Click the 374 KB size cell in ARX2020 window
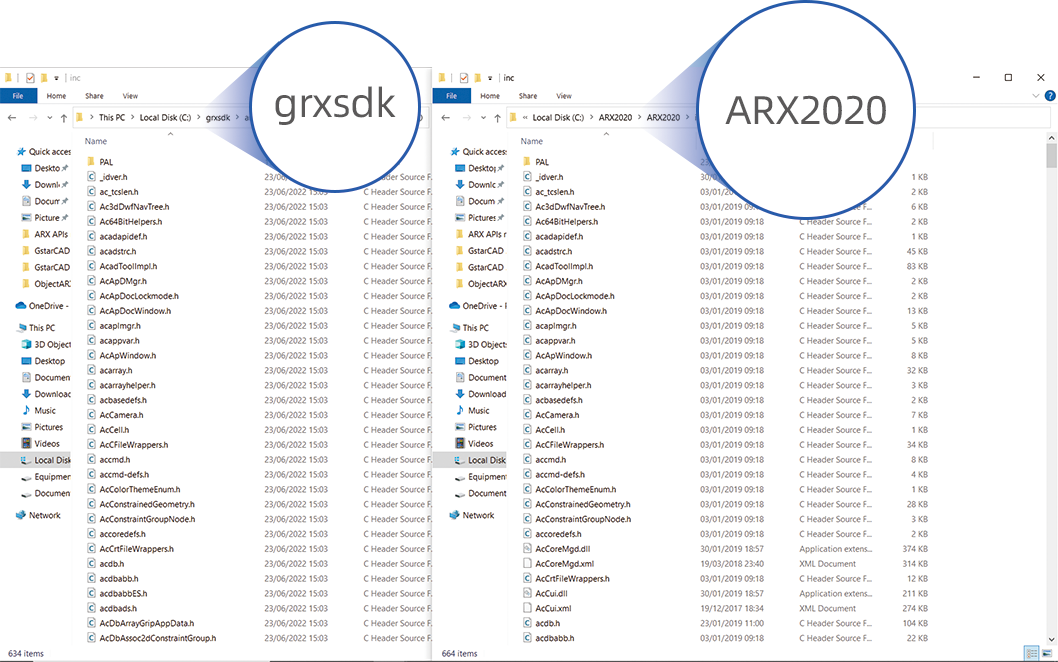Viewport: 1058px width, 662px height. point(914,549)
